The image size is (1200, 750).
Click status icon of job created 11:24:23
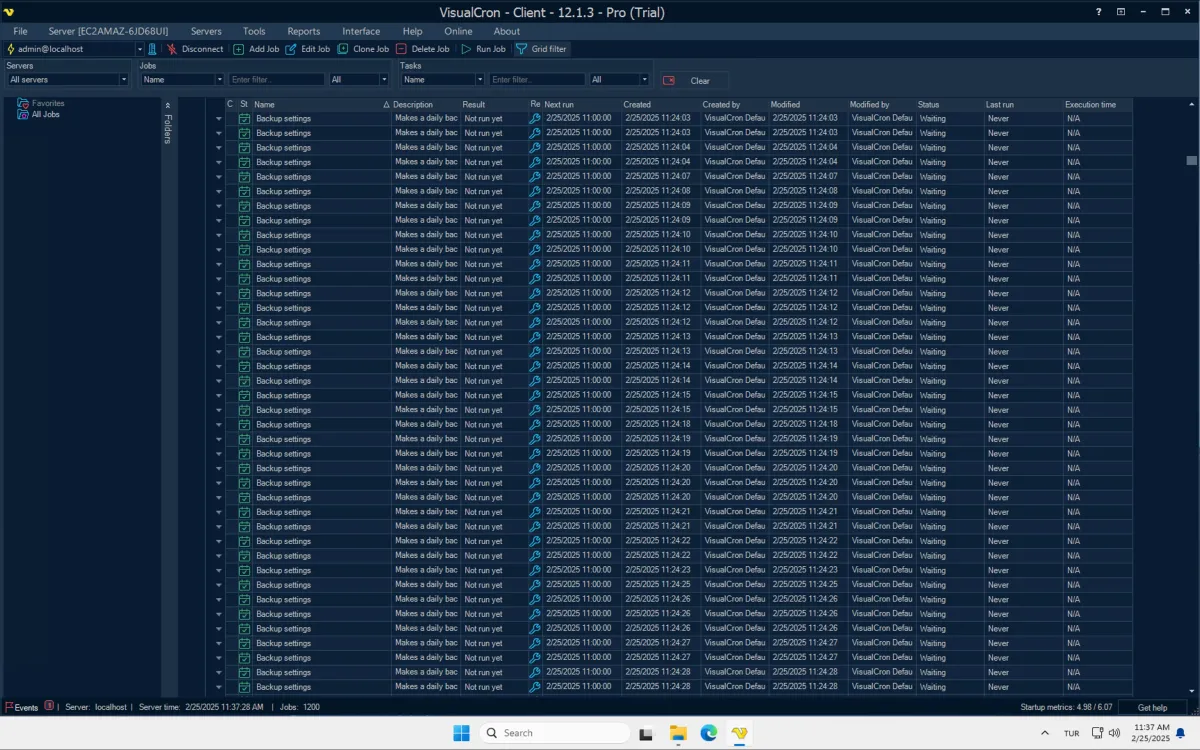coord(244,570)
